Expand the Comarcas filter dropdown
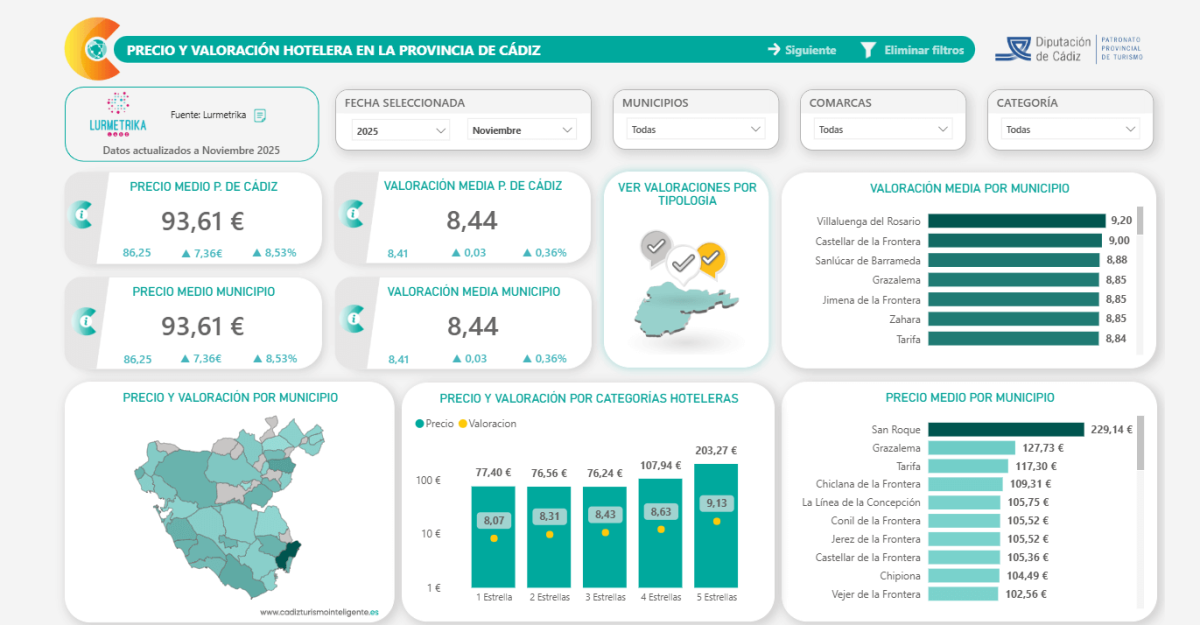The height and width of the screenshot is (625, 1200). pyautogui.click(x=883, y=130)
